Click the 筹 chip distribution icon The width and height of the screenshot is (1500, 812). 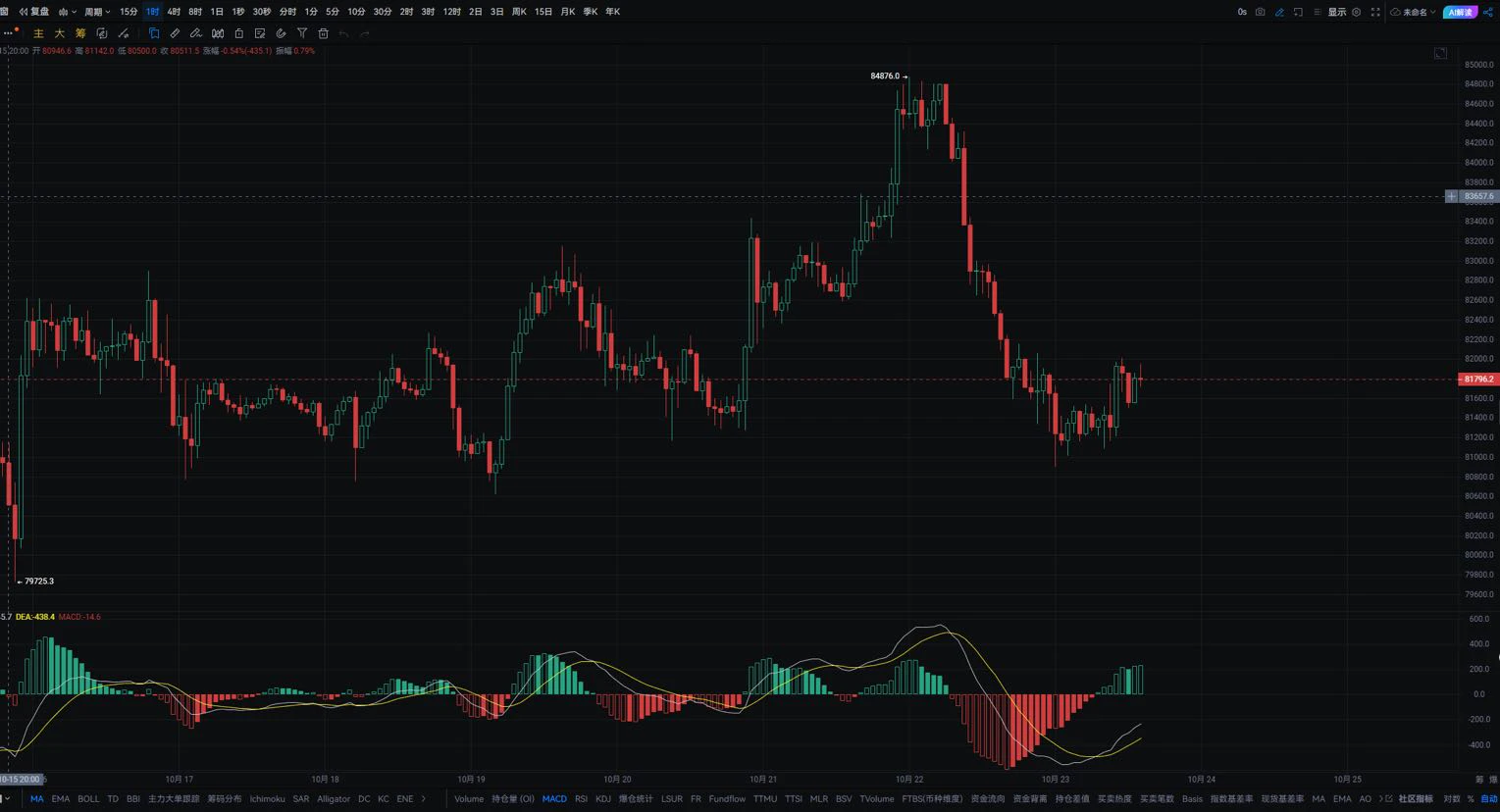80,33
